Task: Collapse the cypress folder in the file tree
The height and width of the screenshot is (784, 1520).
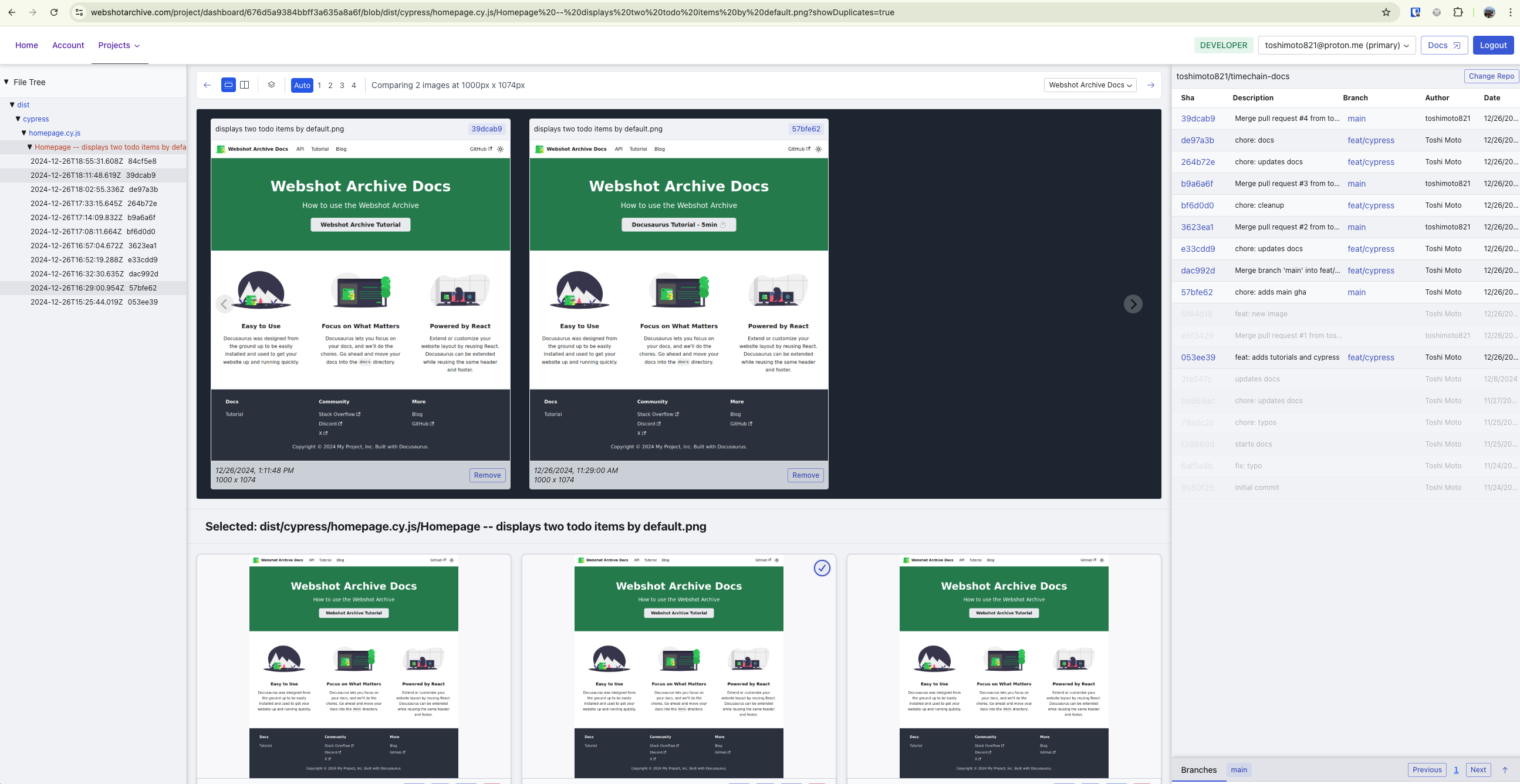Action: click(x=18, y=119)
